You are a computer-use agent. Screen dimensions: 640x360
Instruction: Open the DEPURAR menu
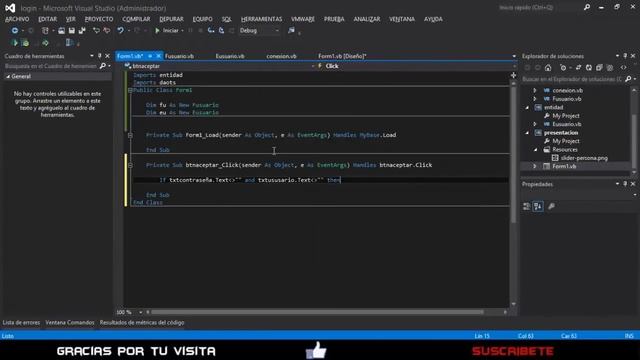[x=171, y=19]
